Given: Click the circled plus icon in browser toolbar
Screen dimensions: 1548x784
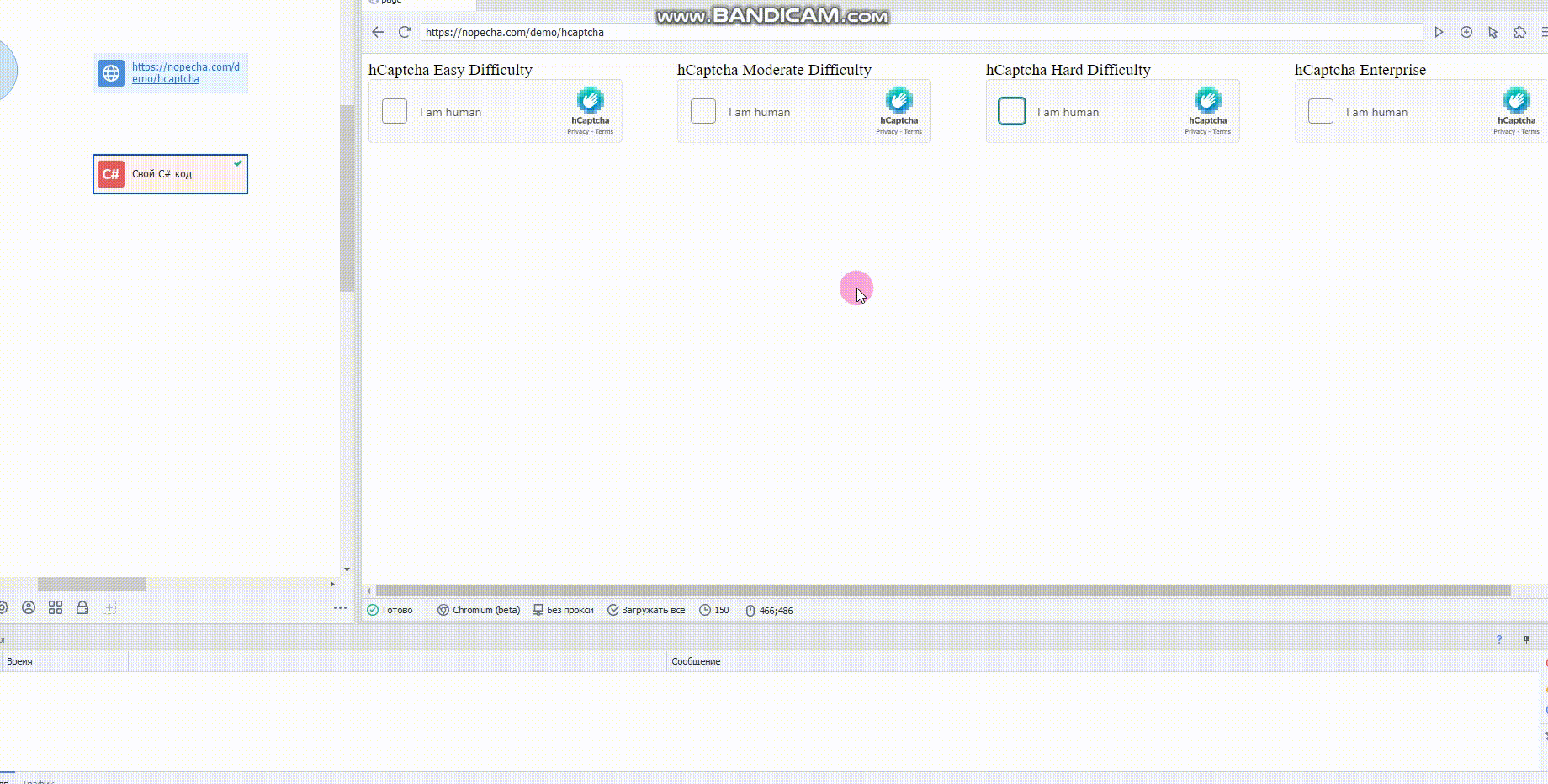Looking at the screenshot, I should [1466, 32].
